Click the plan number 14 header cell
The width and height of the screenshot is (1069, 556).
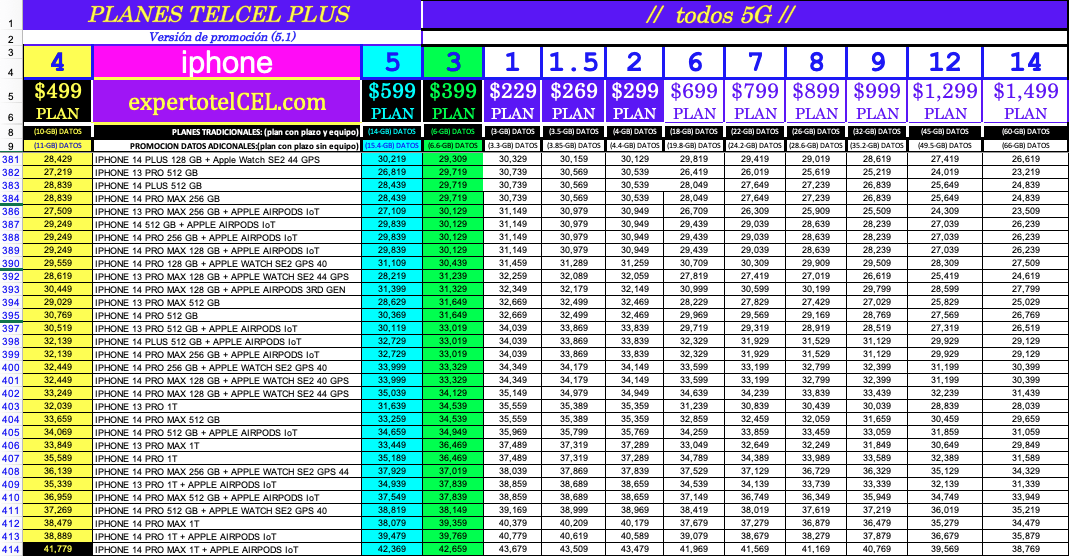(x=1025, y=63)
